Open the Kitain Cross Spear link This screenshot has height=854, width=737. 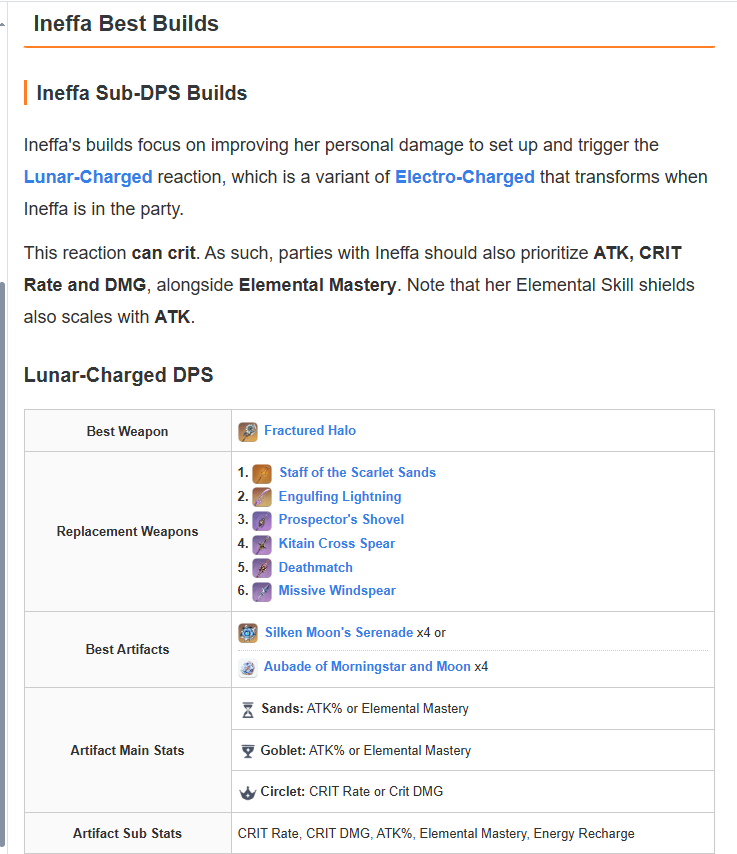click(x=337, y=544)
